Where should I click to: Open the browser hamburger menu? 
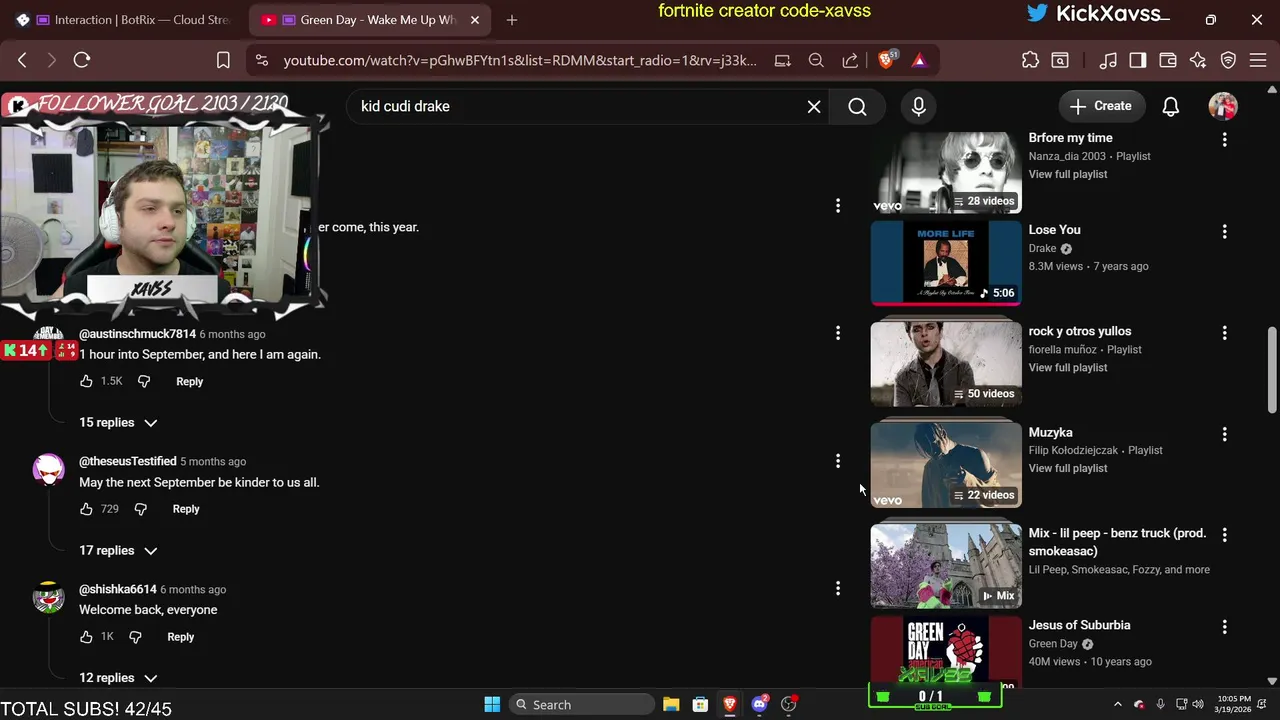pyautogui.click(x=1259, y=60)
